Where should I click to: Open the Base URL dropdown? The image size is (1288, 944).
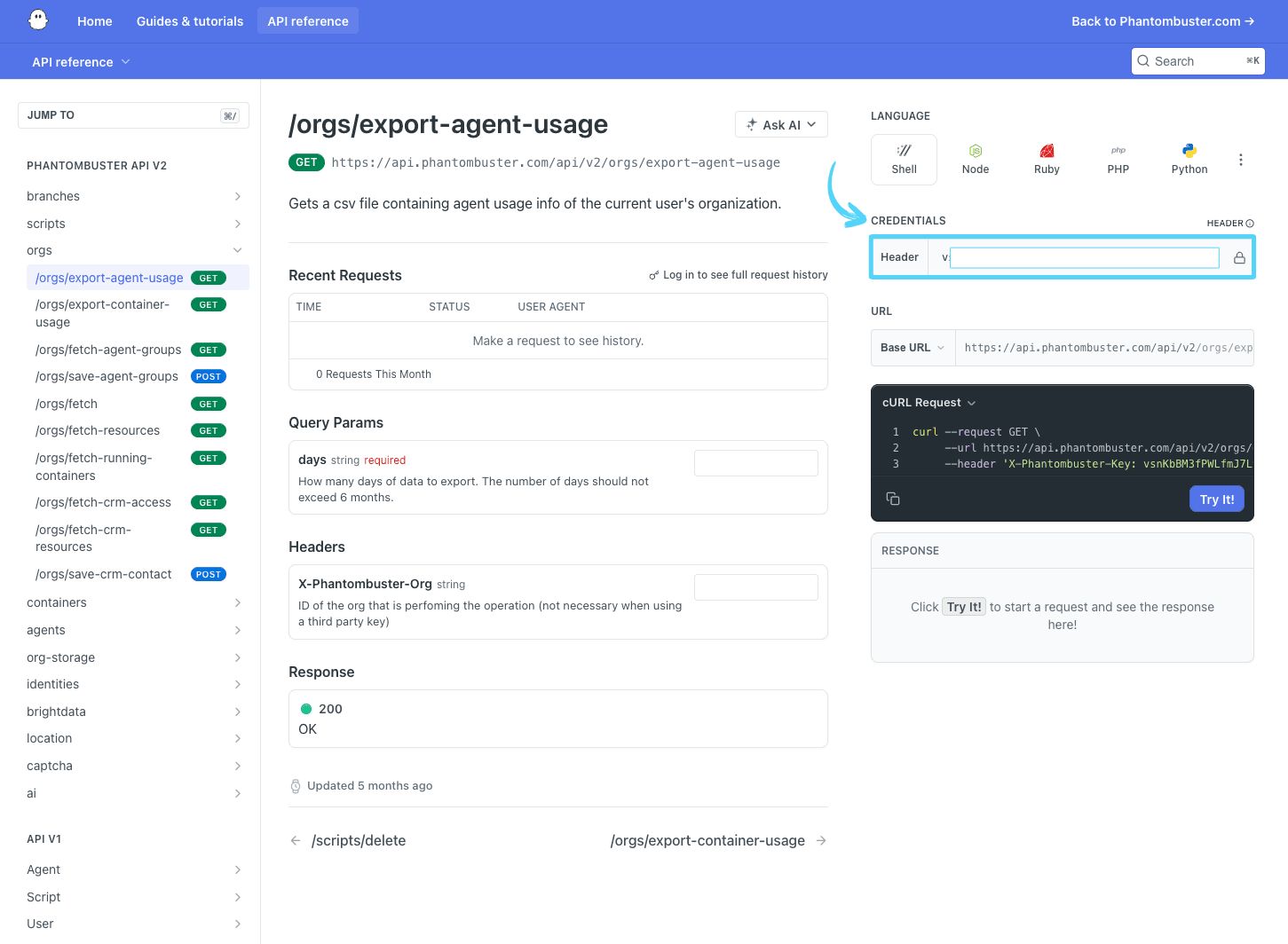click(913, 348)
